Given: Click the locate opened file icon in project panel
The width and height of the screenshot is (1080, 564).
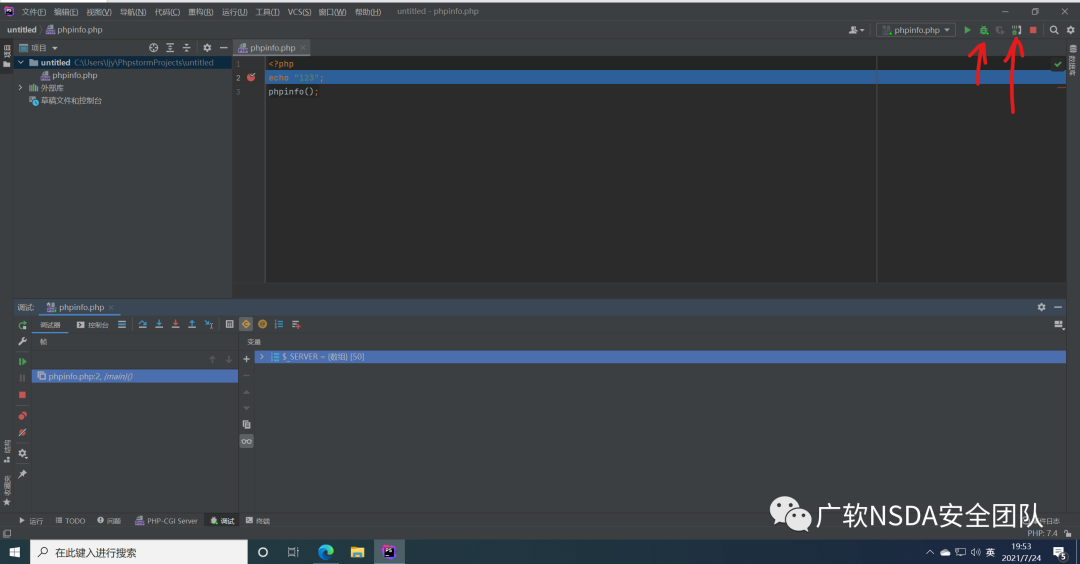Looking at the screenshot, I should pos(154,48).
